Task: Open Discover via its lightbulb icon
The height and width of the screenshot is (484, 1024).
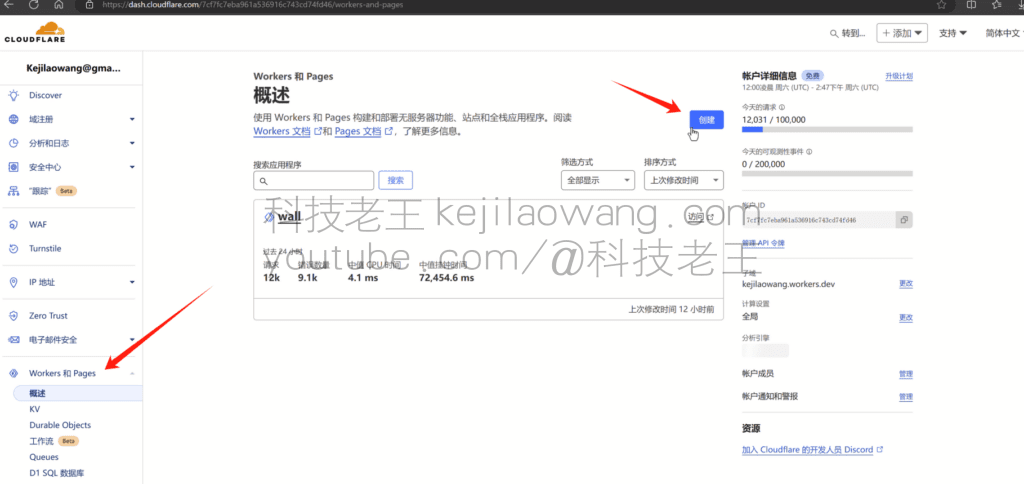Action: click(14, 95)
